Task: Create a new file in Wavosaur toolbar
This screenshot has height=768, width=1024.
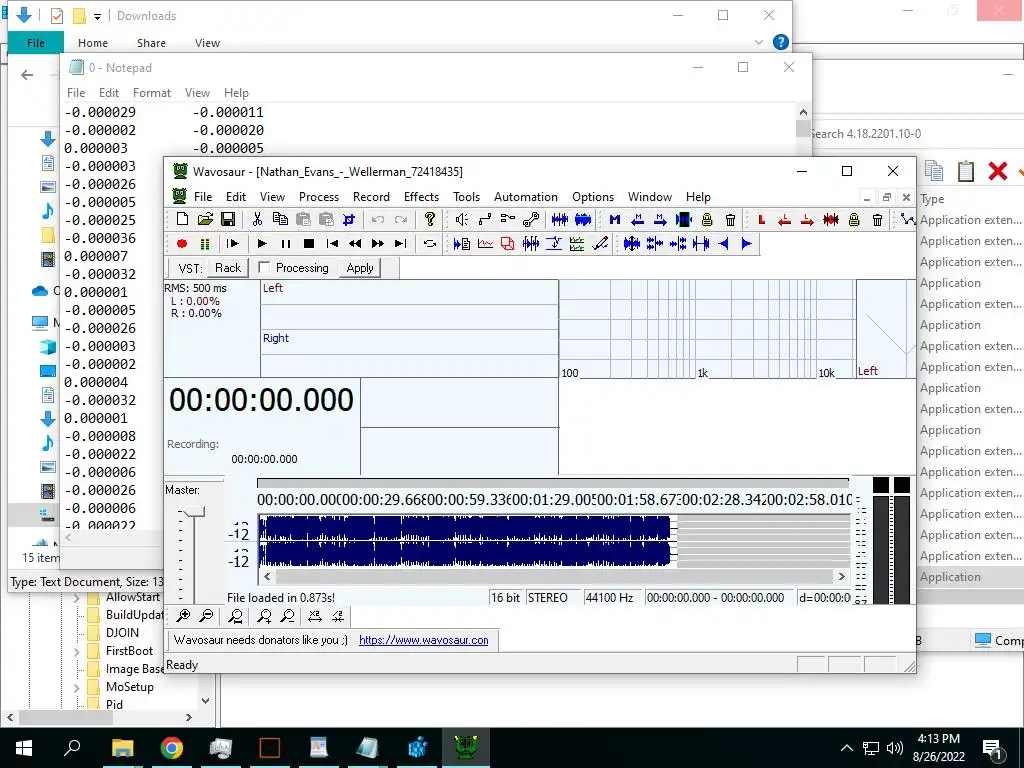Action: pos(182,219)
